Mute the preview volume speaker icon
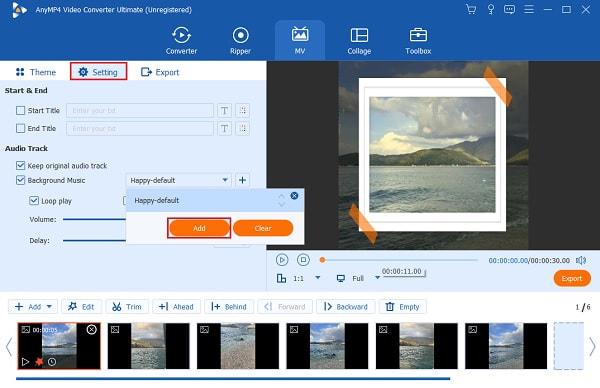The width and height of the screenshot is (600, 388). [x=581, y=260]
